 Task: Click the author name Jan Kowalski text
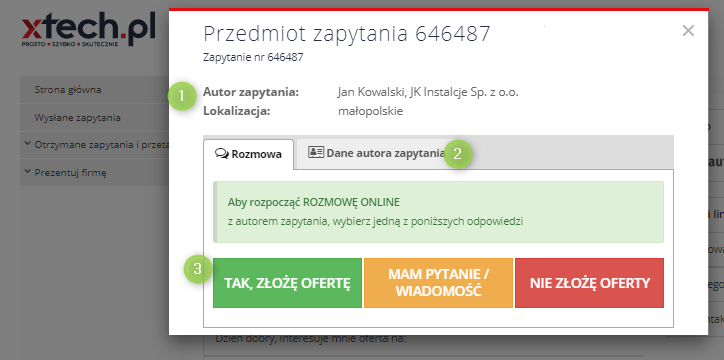pos(371,92)
